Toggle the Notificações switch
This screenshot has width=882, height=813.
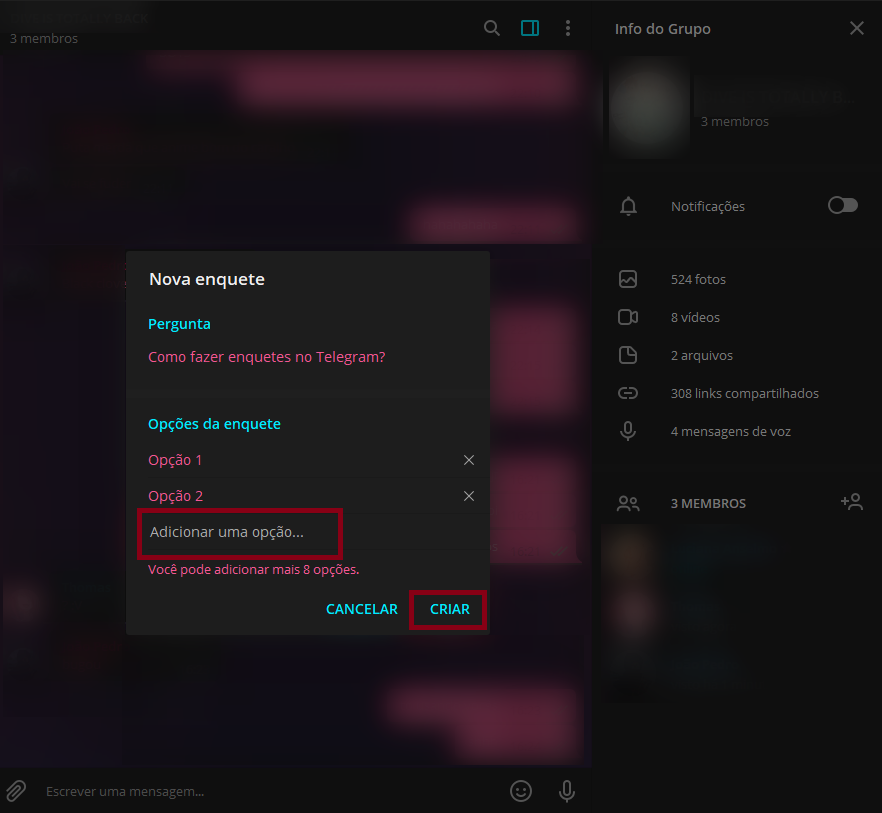click(x=842, y=205)
